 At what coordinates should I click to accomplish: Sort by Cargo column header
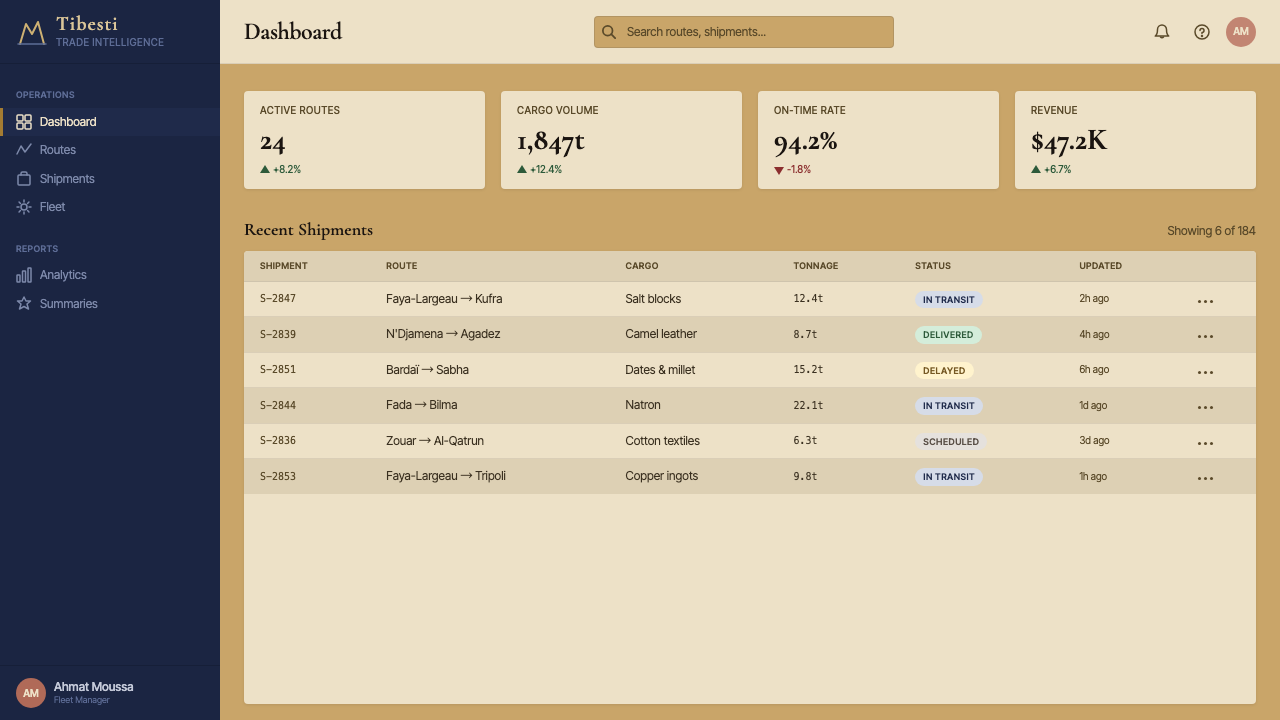(x=642, y=266)
